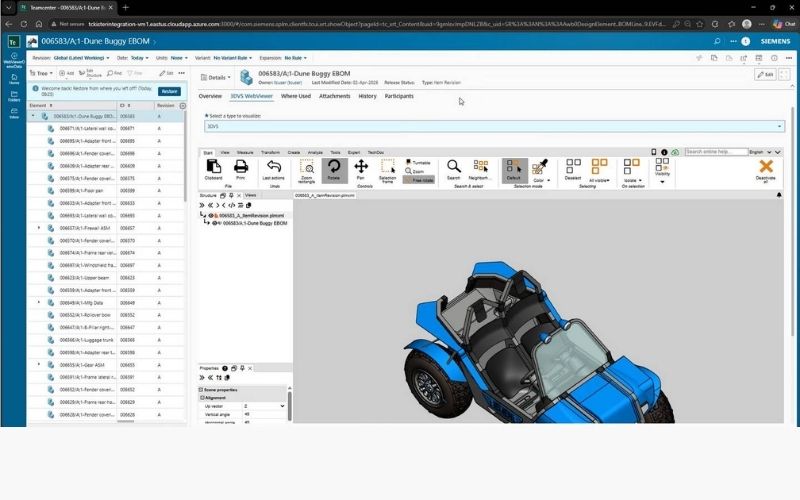
Task: Open the Measure ribbon tab
Action: click(244, 153)
